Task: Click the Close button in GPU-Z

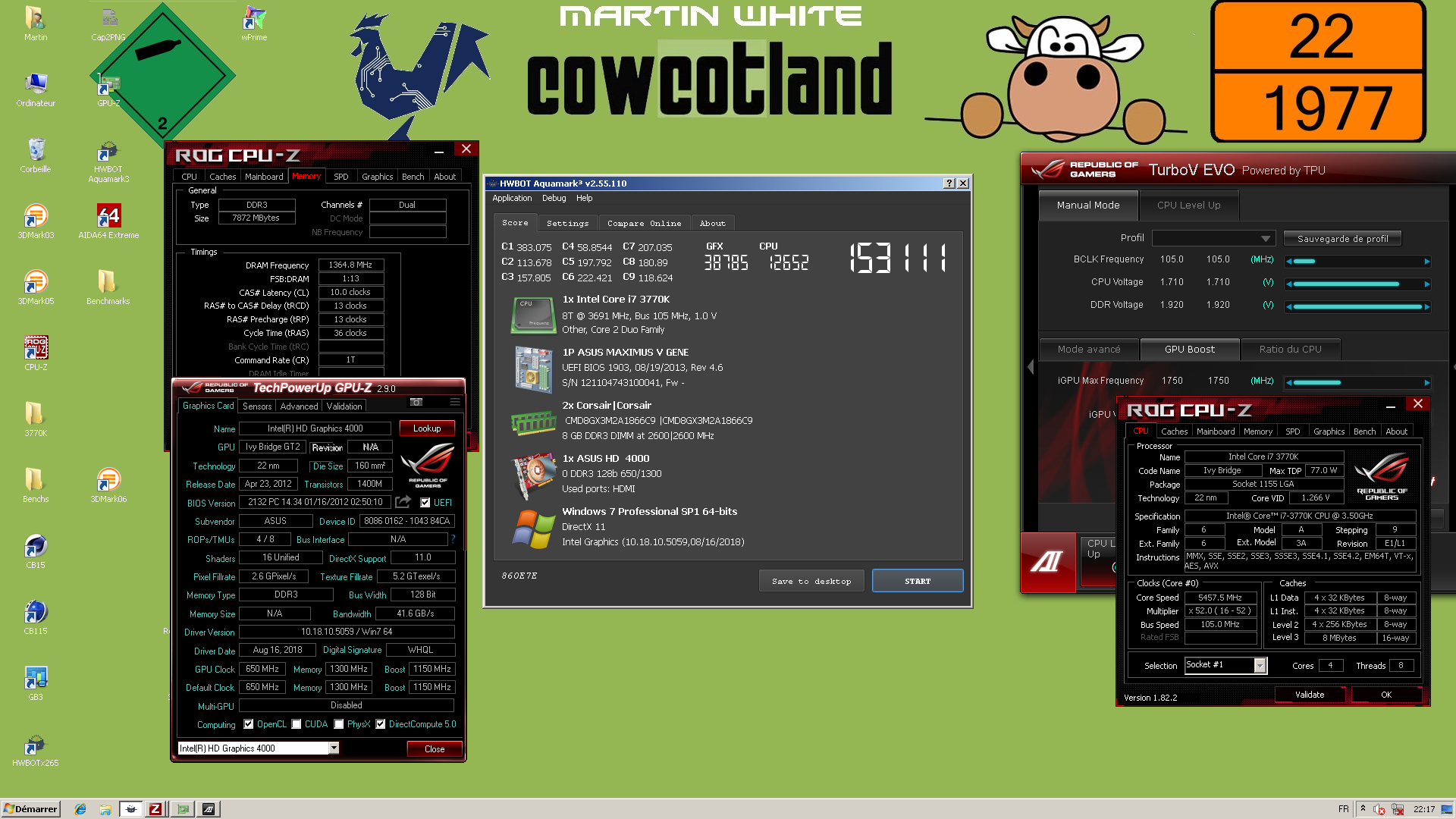Action: coord(435,749)
